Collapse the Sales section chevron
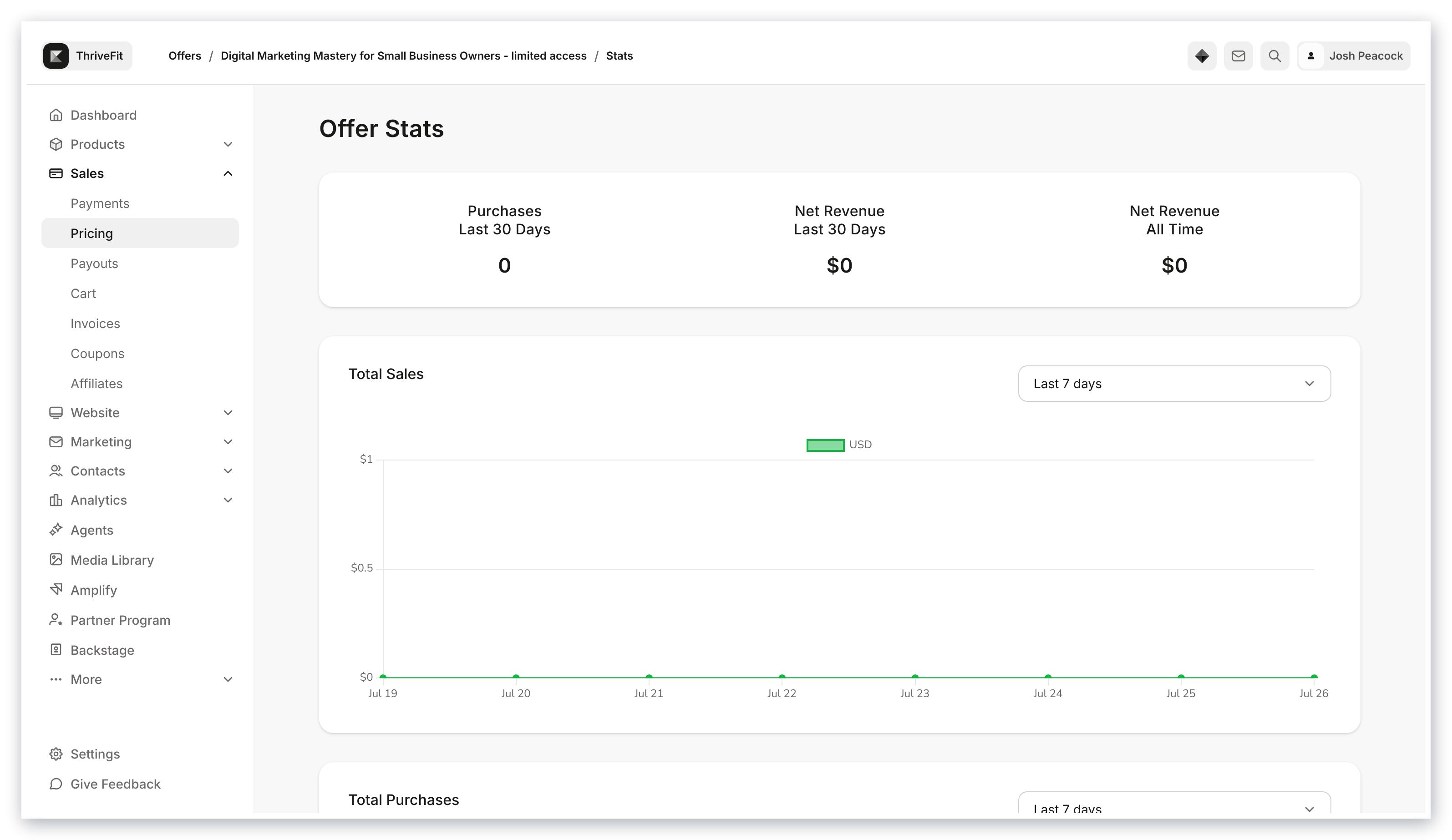The width and height of the screenshot is (1452, 840). [228, 173]
